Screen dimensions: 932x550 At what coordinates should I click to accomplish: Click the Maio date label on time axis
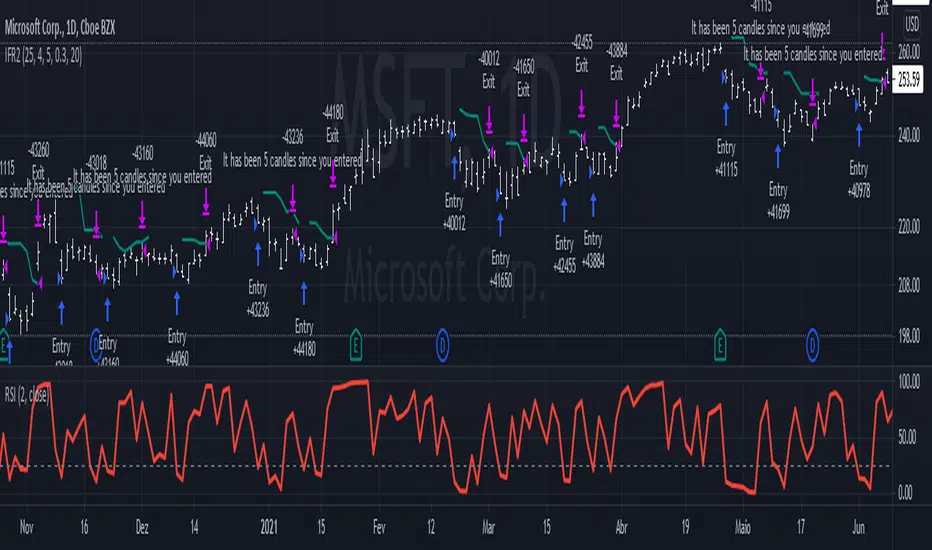point(743,527)
